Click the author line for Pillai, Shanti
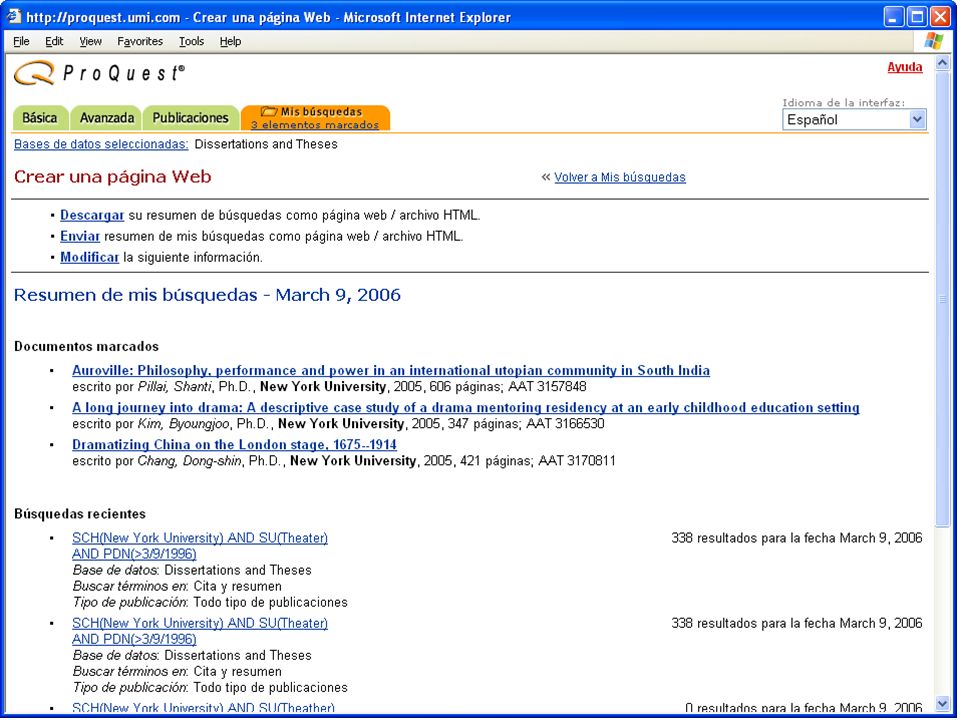This screenshot has width=960, height=720. 329,387
